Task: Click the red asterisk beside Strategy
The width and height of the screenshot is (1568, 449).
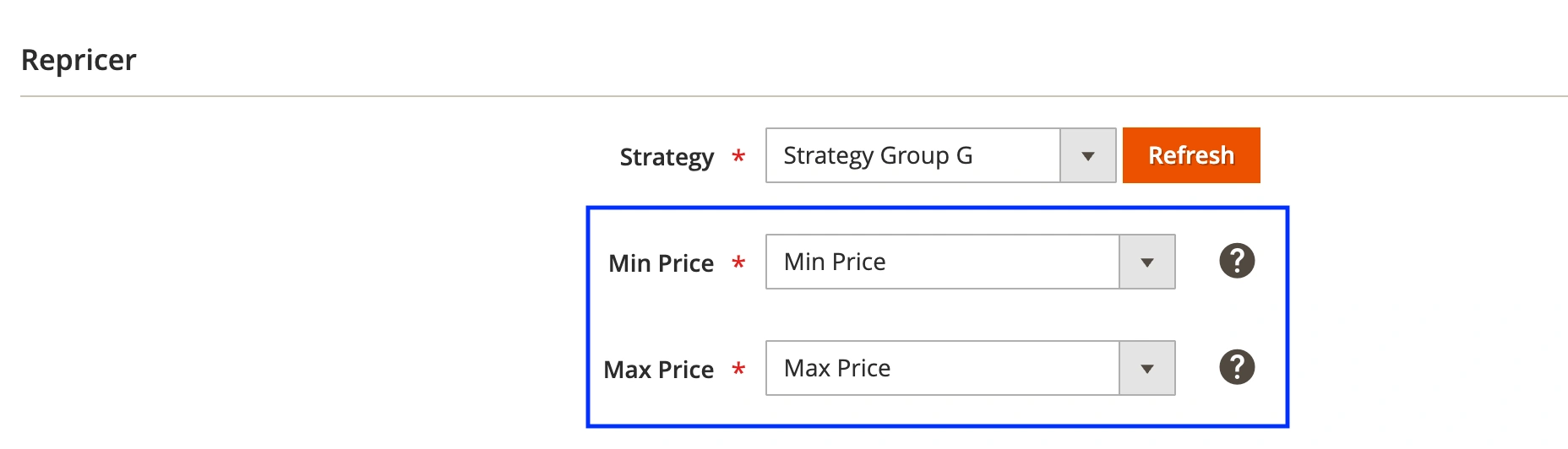Action: [x=738, y=156]
